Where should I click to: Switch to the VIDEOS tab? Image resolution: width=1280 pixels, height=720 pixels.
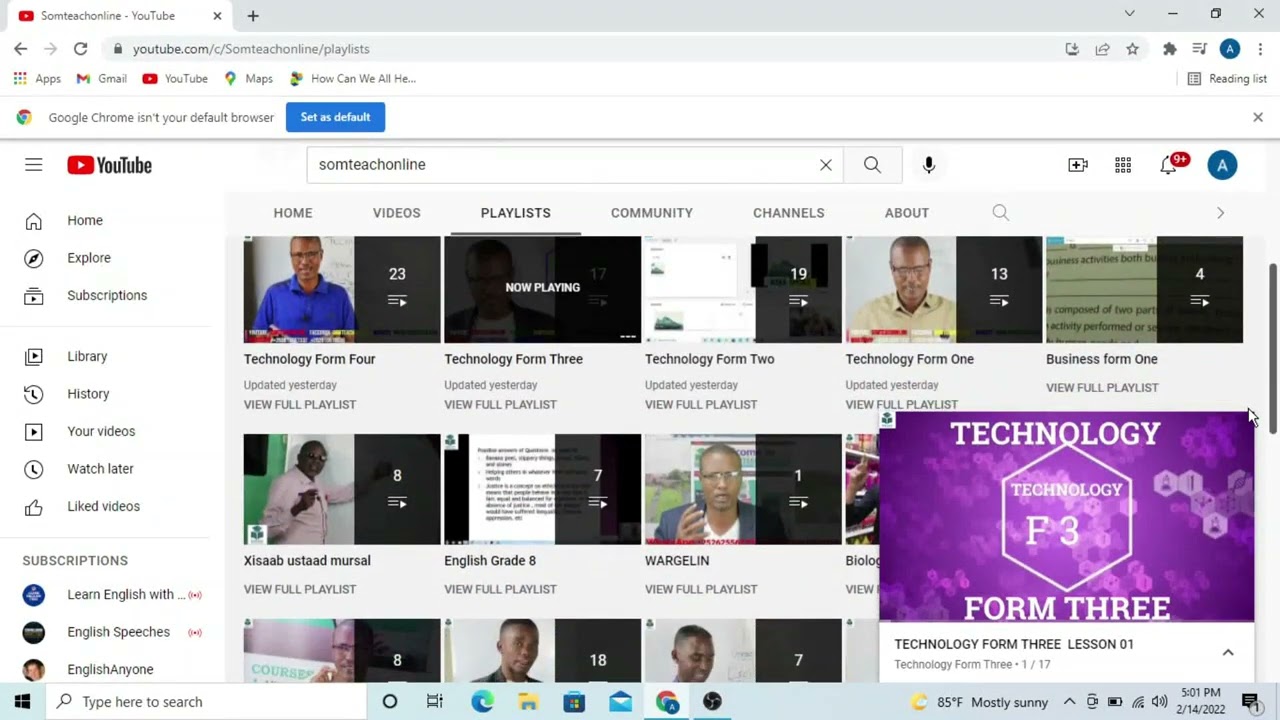coord(397,213)
